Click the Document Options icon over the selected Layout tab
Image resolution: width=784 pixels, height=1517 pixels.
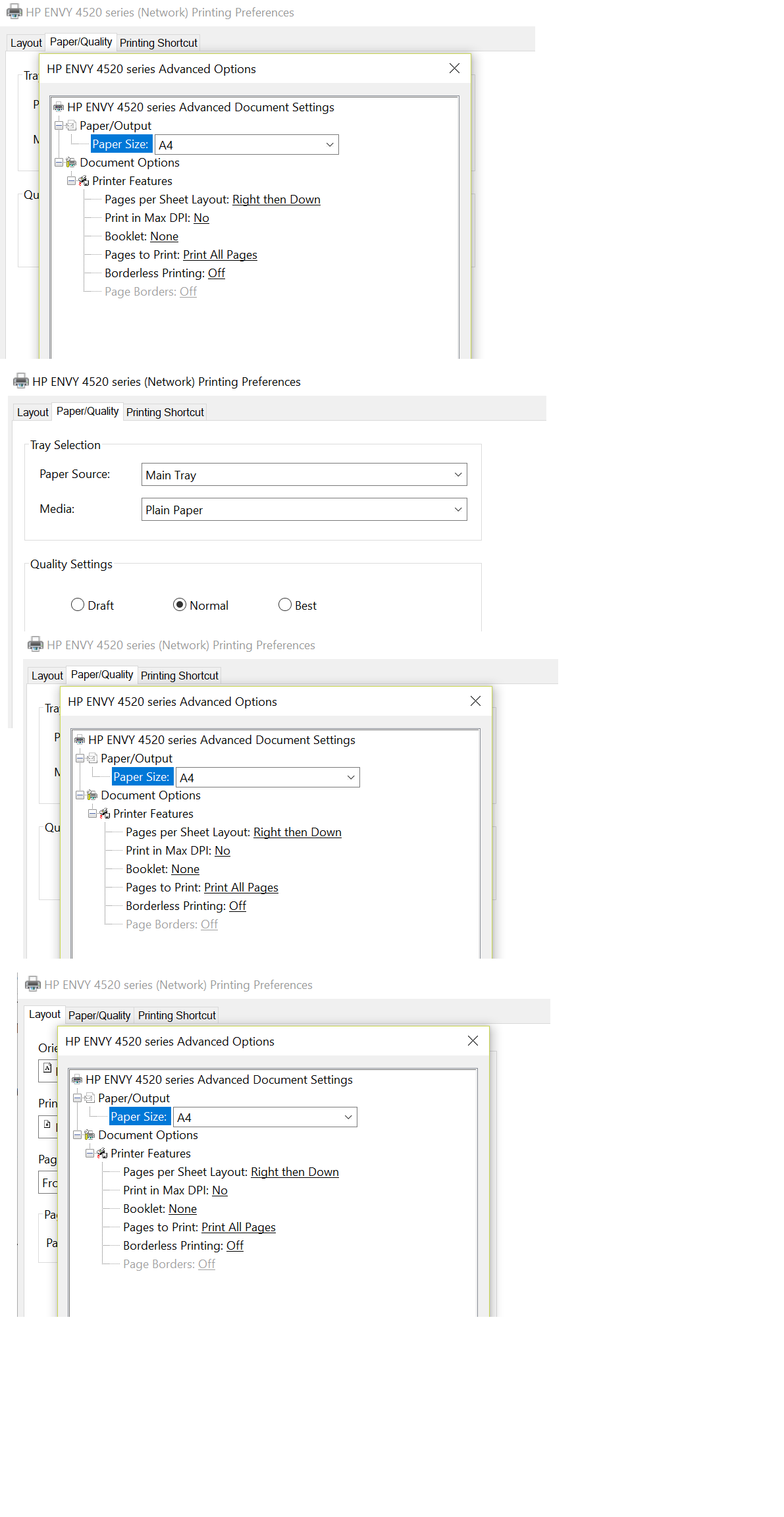[x=90, y=1135]
